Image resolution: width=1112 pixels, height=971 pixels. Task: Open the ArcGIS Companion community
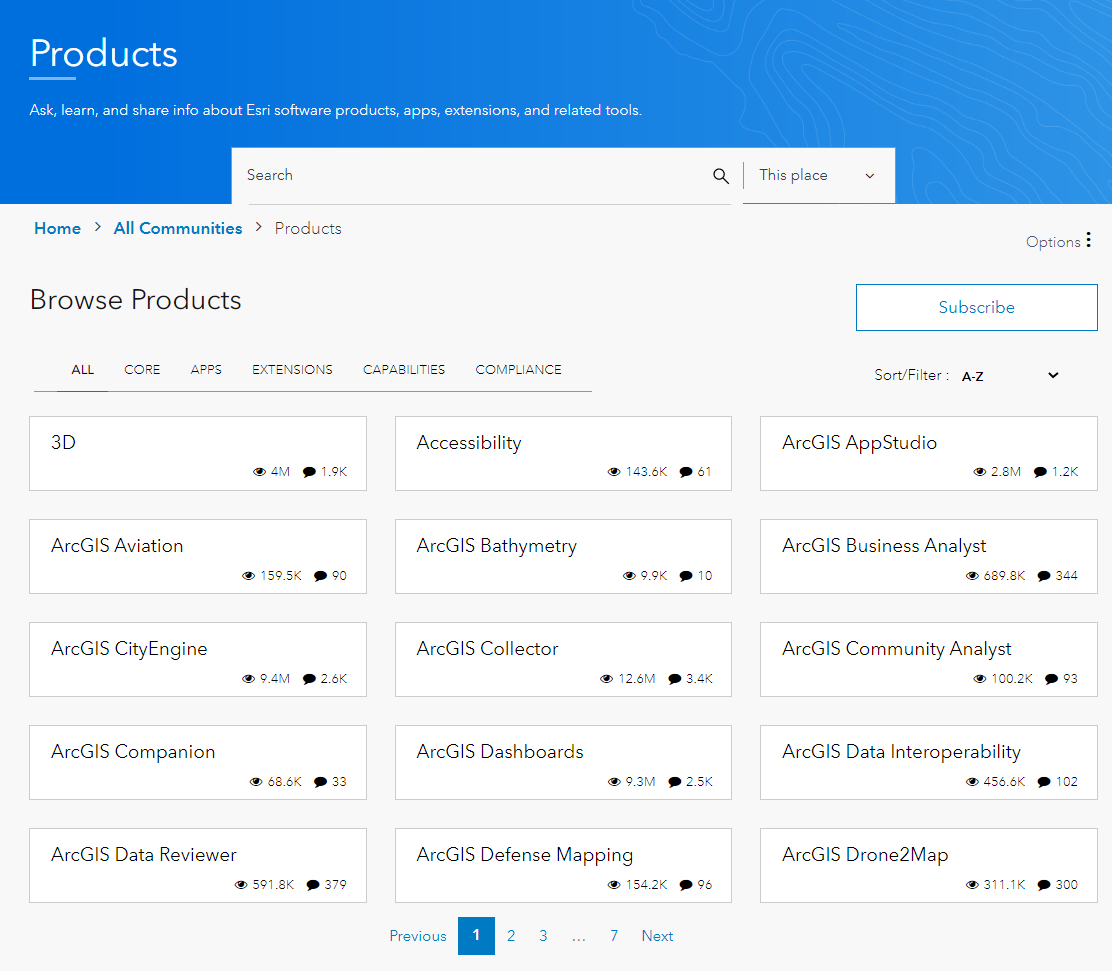click(133, 752)
